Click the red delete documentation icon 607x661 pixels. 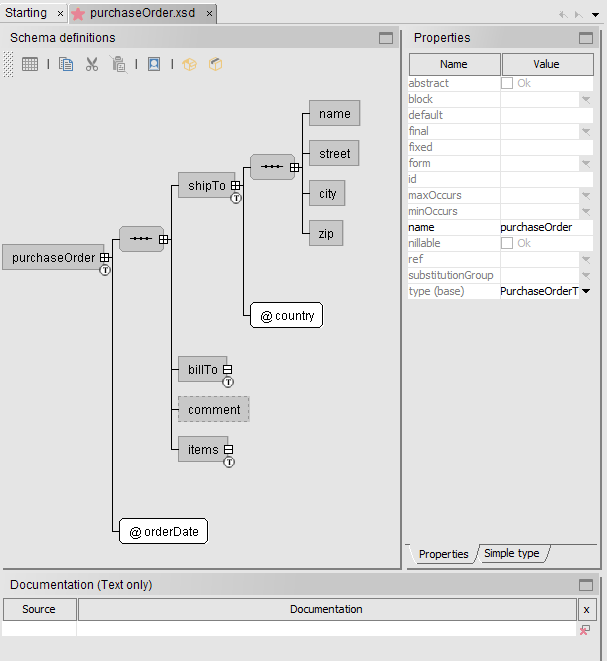tap(585, 630)
